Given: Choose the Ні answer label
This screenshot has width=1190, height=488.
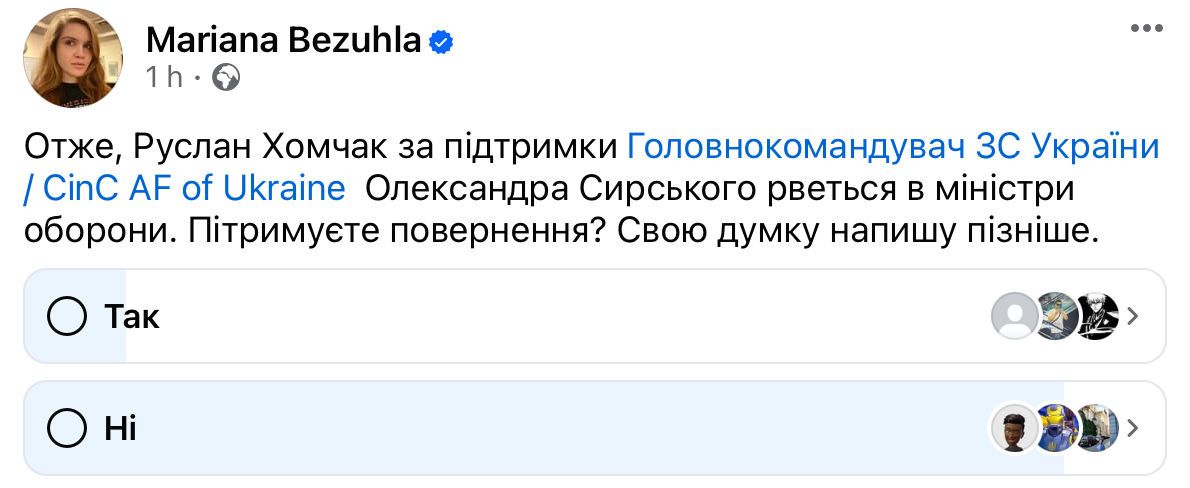Looking at the screenshot, I should tap(121, 429).
